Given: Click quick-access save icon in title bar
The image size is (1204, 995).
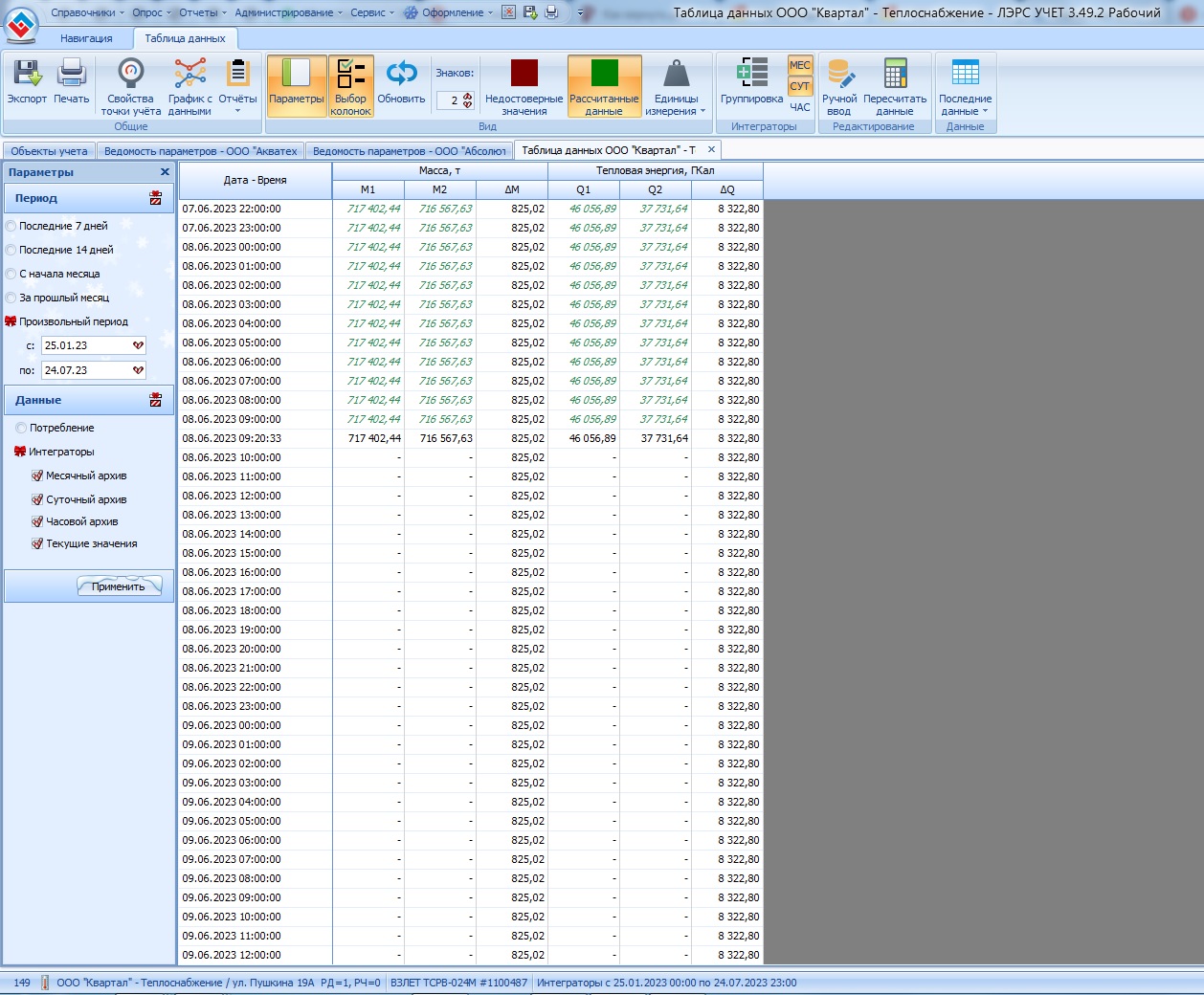Looking at the screenshot, I should tap(530, 12).
